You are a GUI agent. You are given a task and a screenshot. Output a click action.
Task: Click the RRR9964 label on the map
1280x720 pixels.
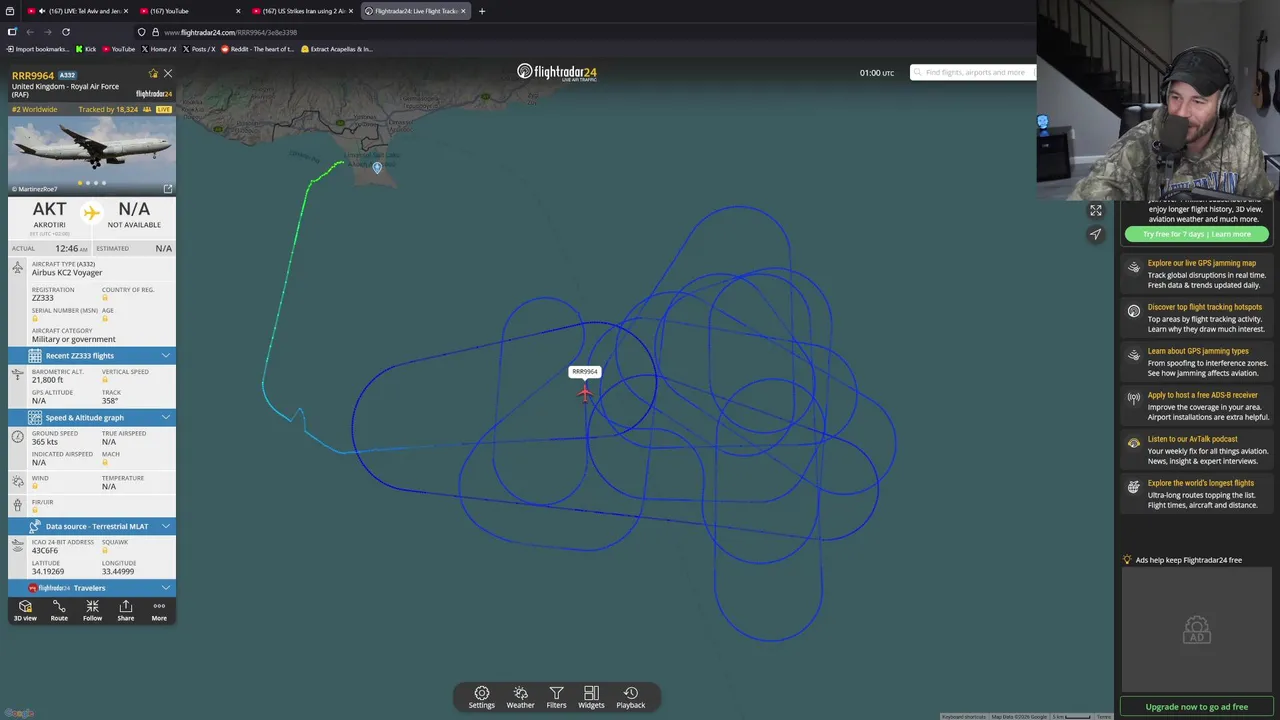point(585,371)
